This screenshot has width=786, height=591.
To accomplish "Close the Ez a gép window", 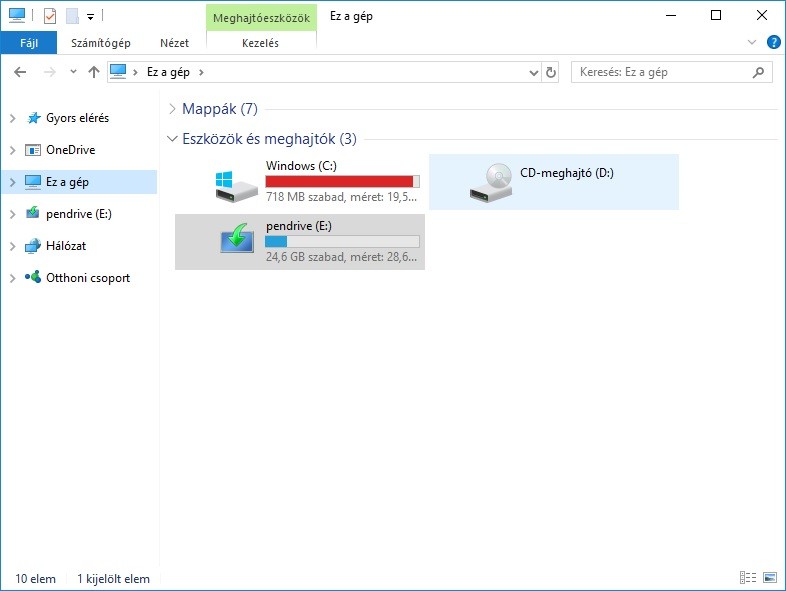I will 762,16.
